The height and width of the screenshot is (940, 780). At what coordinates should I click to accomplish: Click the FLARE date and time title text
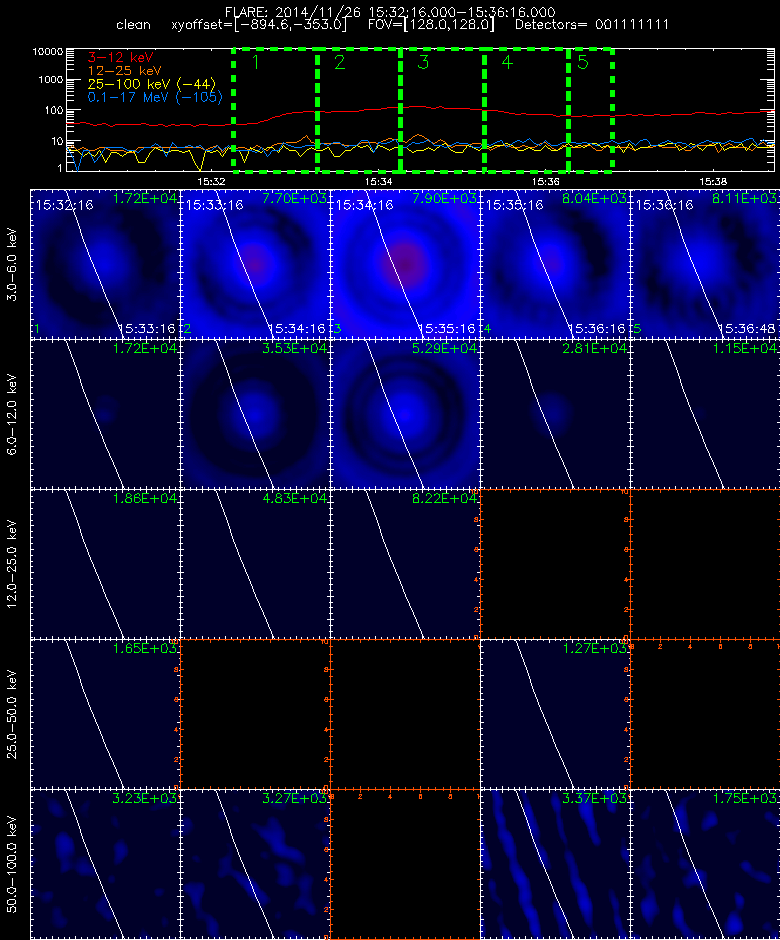(x=390, y=12)
